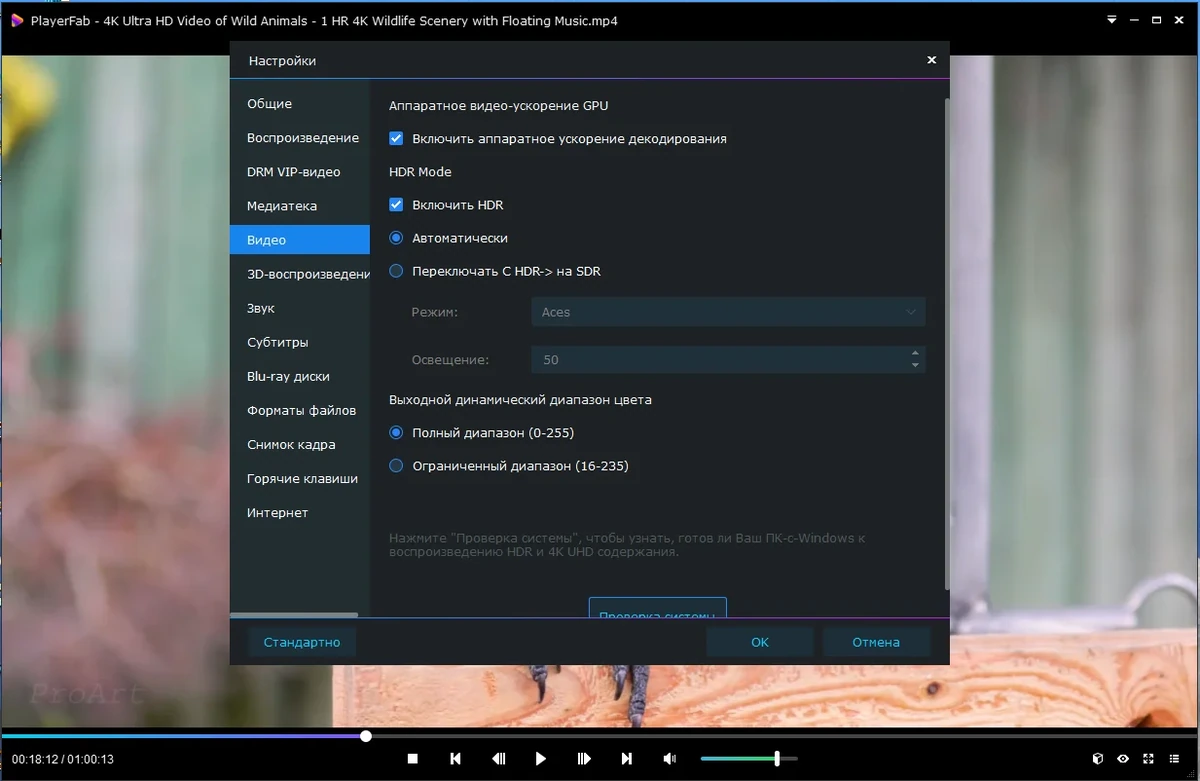Viewport: 1200px width, 781px height.
Task: Decrease the Освещение value
Action: [915, 365]
